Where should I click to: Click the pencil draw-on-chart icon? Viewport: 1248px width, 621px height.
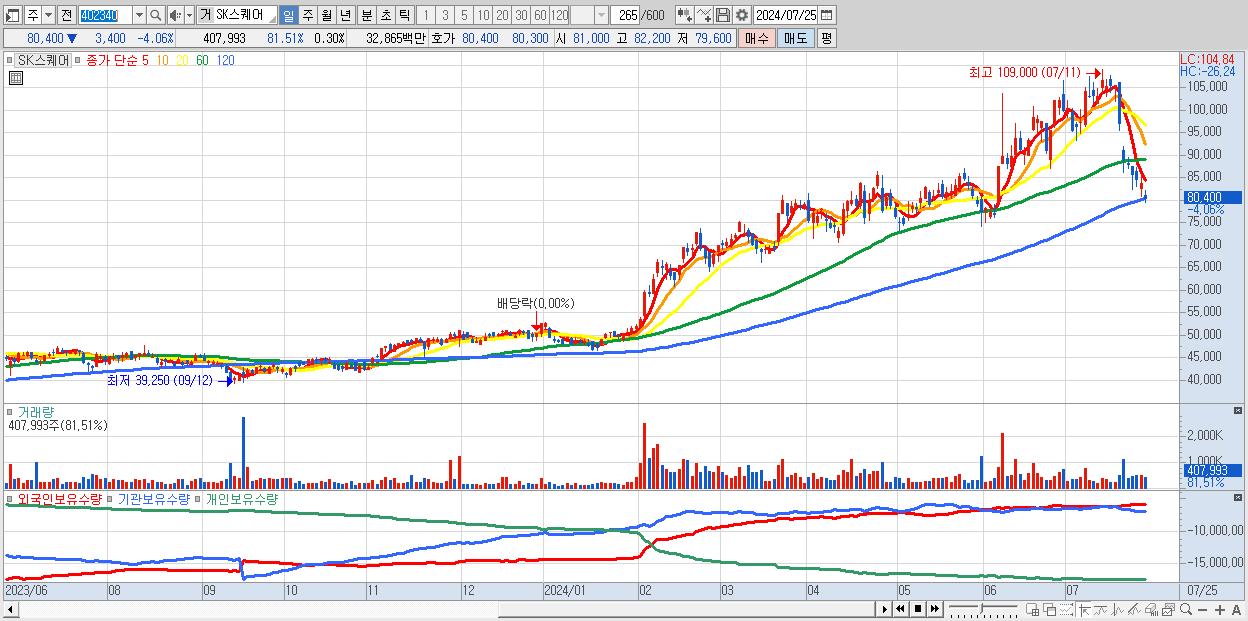tap(1134, 609)
